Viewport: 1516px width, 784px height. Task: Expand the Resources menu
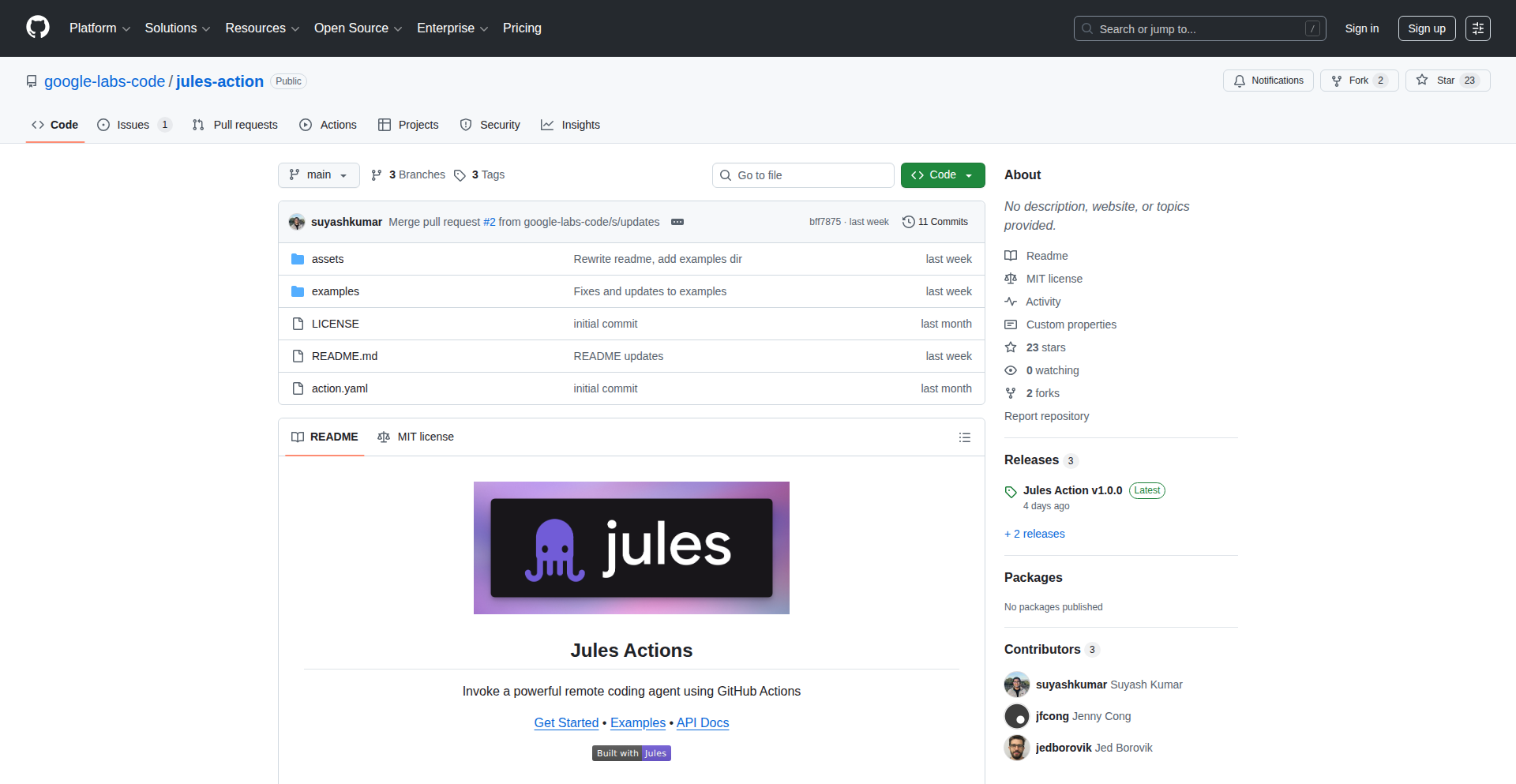tap(261, 28)
